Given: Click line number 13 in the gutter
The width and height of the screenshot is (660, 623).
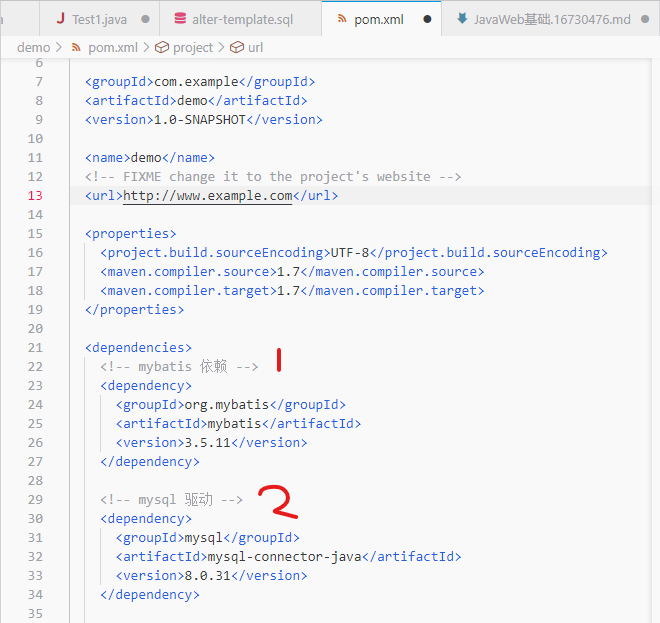Looking at the screenshot, I should click(35, 196).
